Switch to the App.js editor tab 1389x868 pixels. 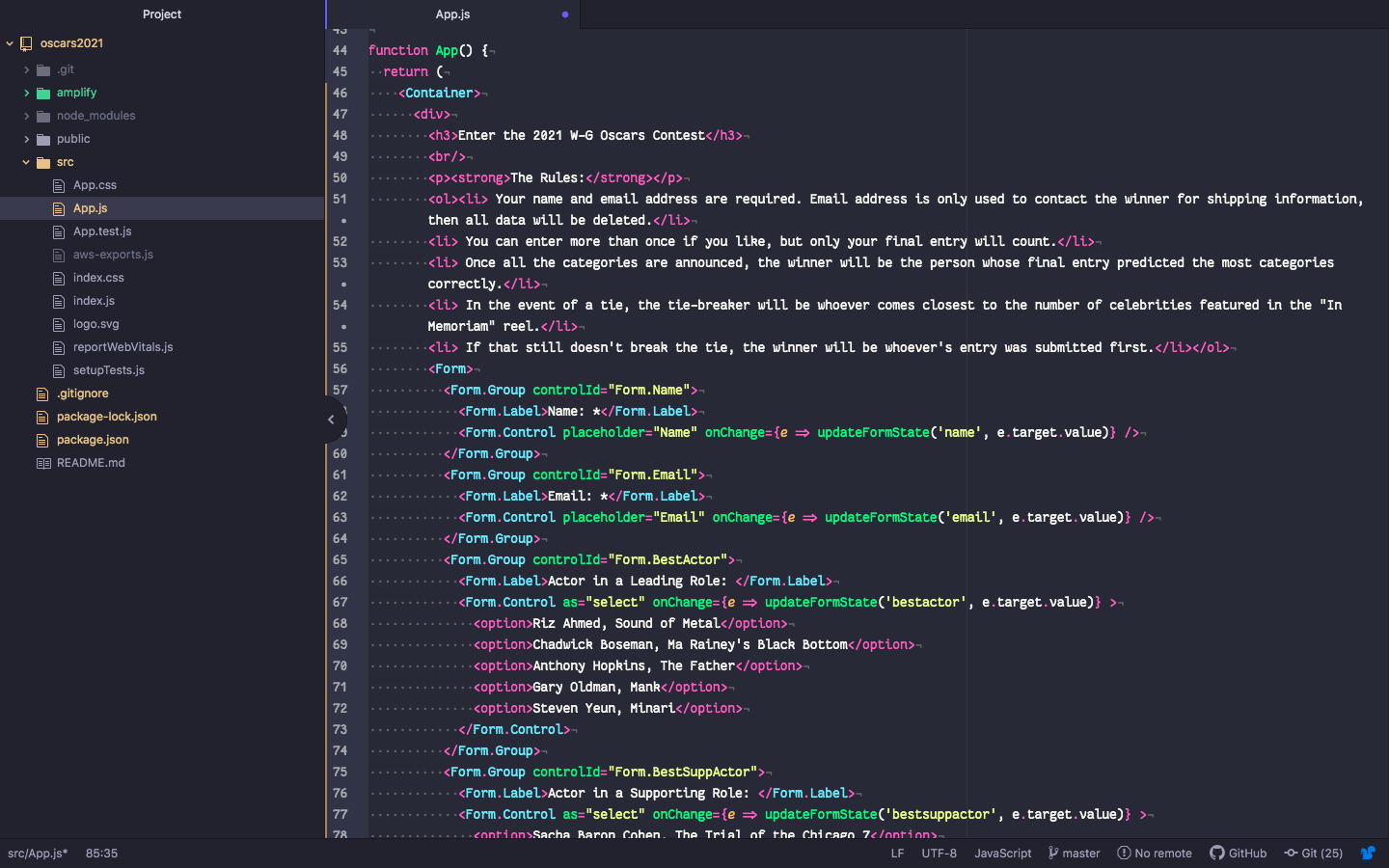point(452,14)
